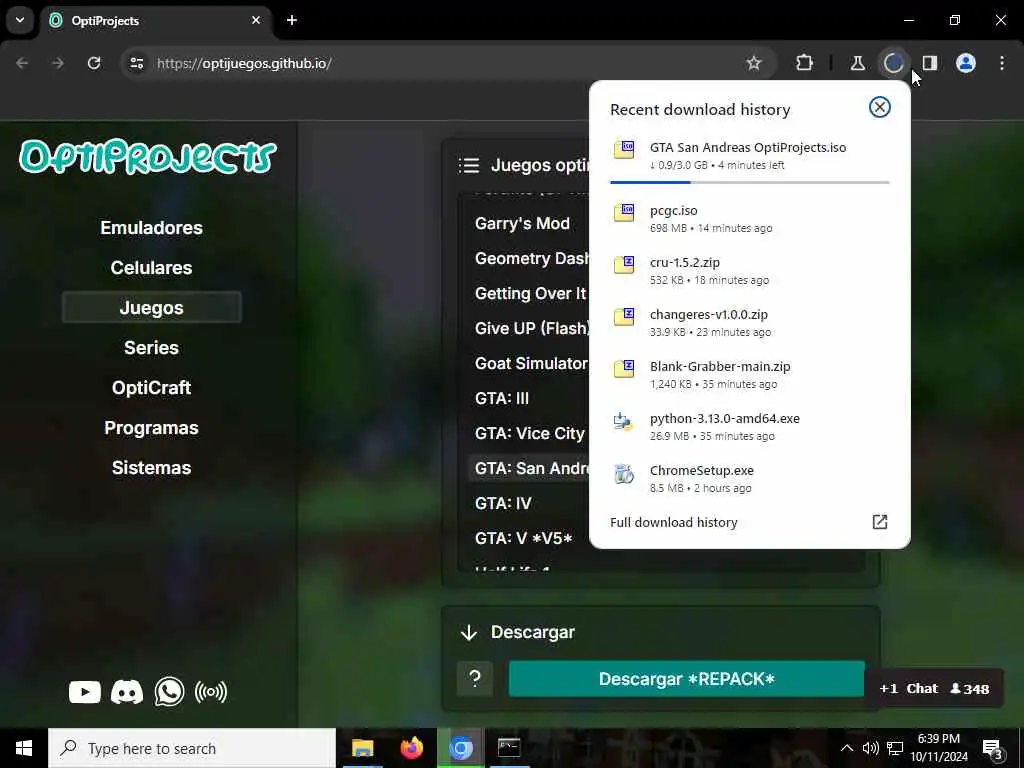This screenshot has width=1024, height=768.
Task: Click the python-3.13.0-amd64.exe installer icon
Action: (x=624, y=421)
